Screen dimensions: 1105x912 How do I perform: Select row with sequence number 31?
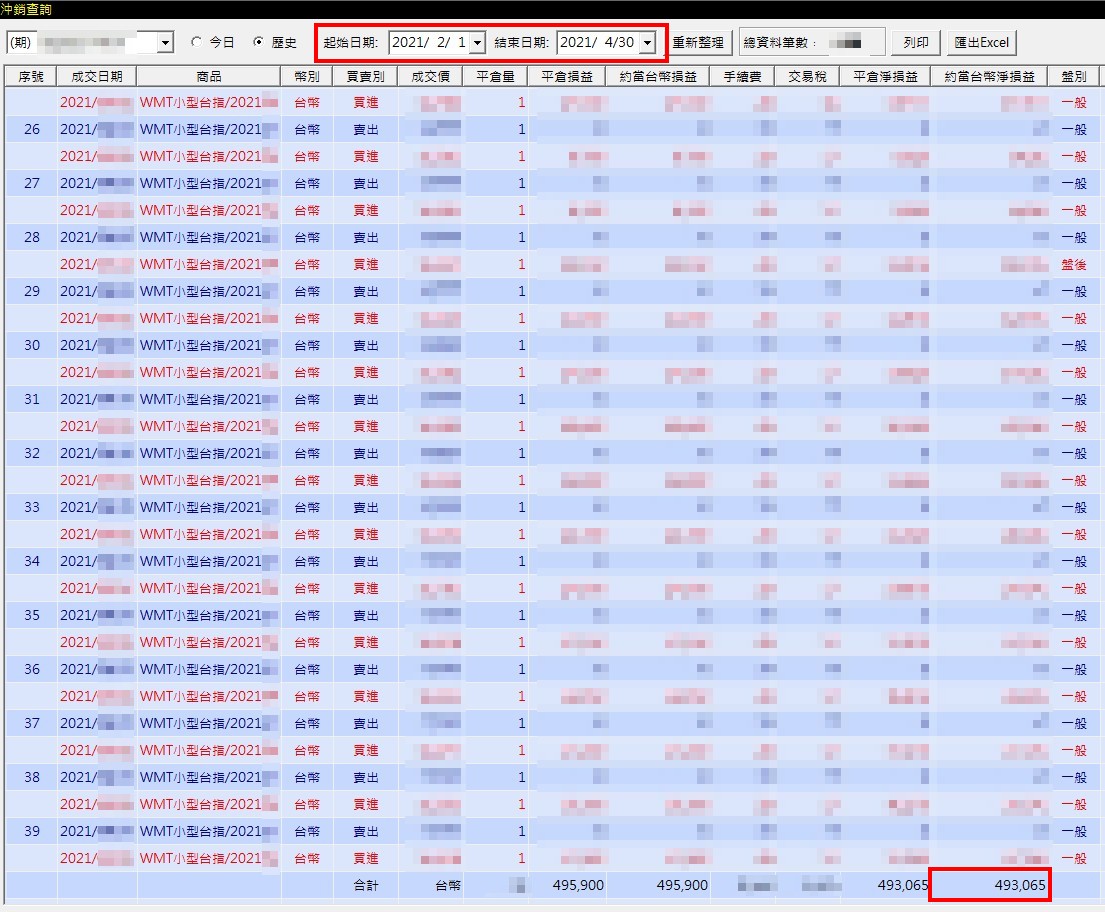pyautogui.click(x=552, y=399)
